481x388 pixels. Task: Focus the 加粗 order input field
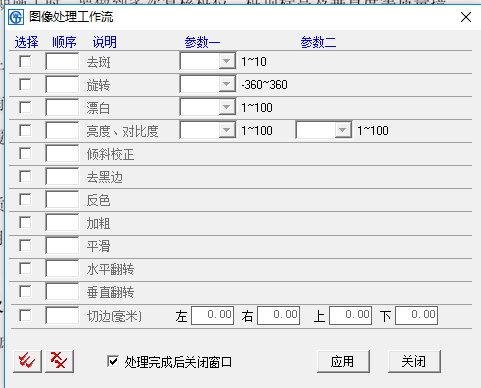tap(62, 223)
